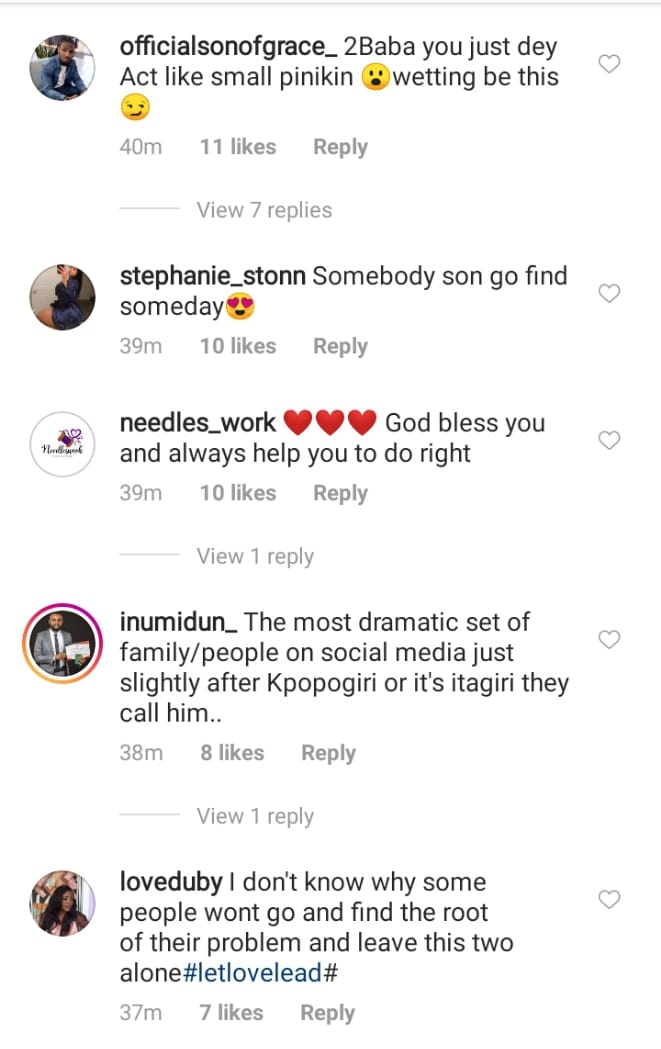Tap the heart on stephanie_stonn's comment
Screen dimensions: 661x1049
(609, 293)
